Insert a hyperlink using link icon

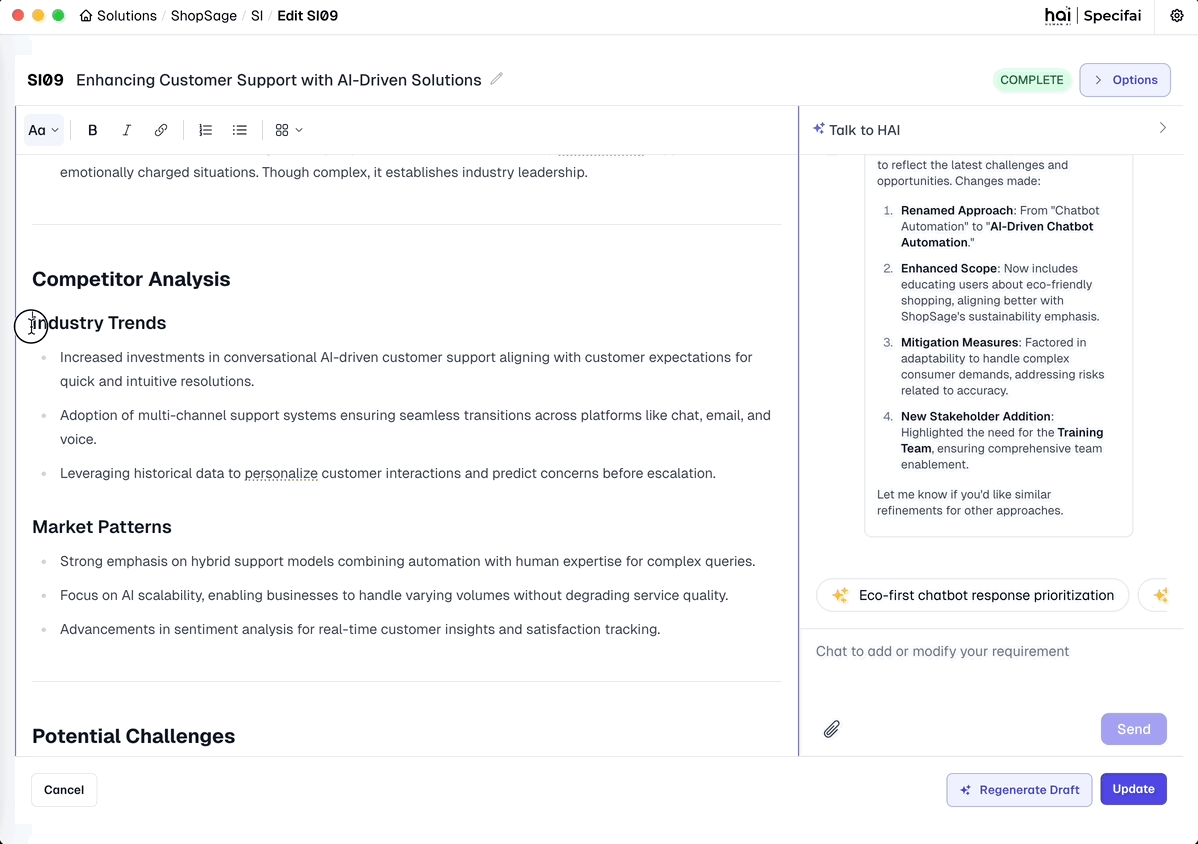(x=160, y=130)
